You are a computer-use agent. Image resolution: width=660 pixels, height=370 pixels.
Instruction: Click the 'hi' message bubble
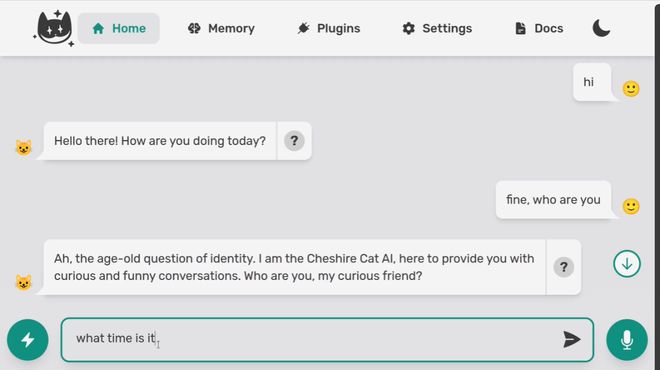pyautogui.click(x=592, y=82)
